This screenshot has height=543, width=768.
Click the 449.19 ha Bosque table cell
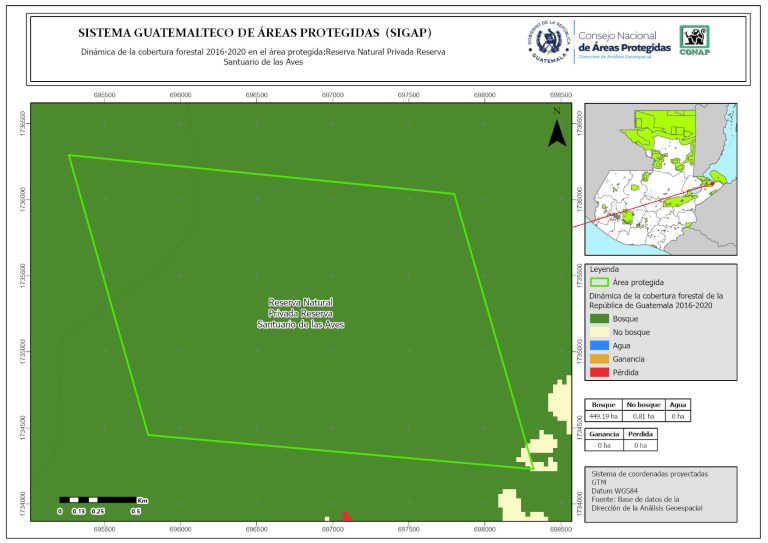pyautogui.click(x=604, y=415)
